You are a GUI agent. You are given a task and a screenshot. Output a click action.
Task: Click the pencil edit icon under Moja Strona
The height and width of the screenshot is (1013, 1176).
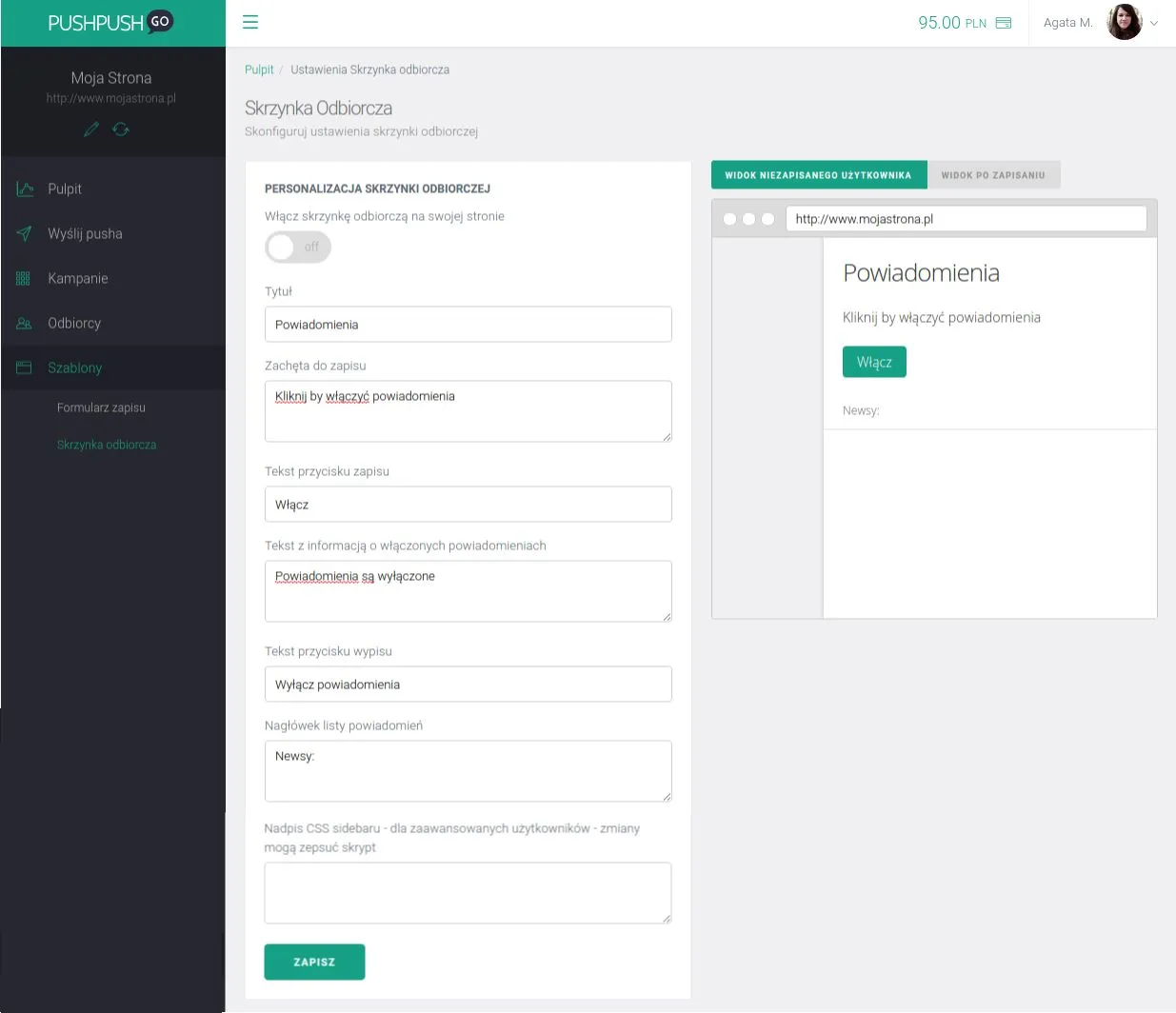pyautogui.click(x=91, y=129)
